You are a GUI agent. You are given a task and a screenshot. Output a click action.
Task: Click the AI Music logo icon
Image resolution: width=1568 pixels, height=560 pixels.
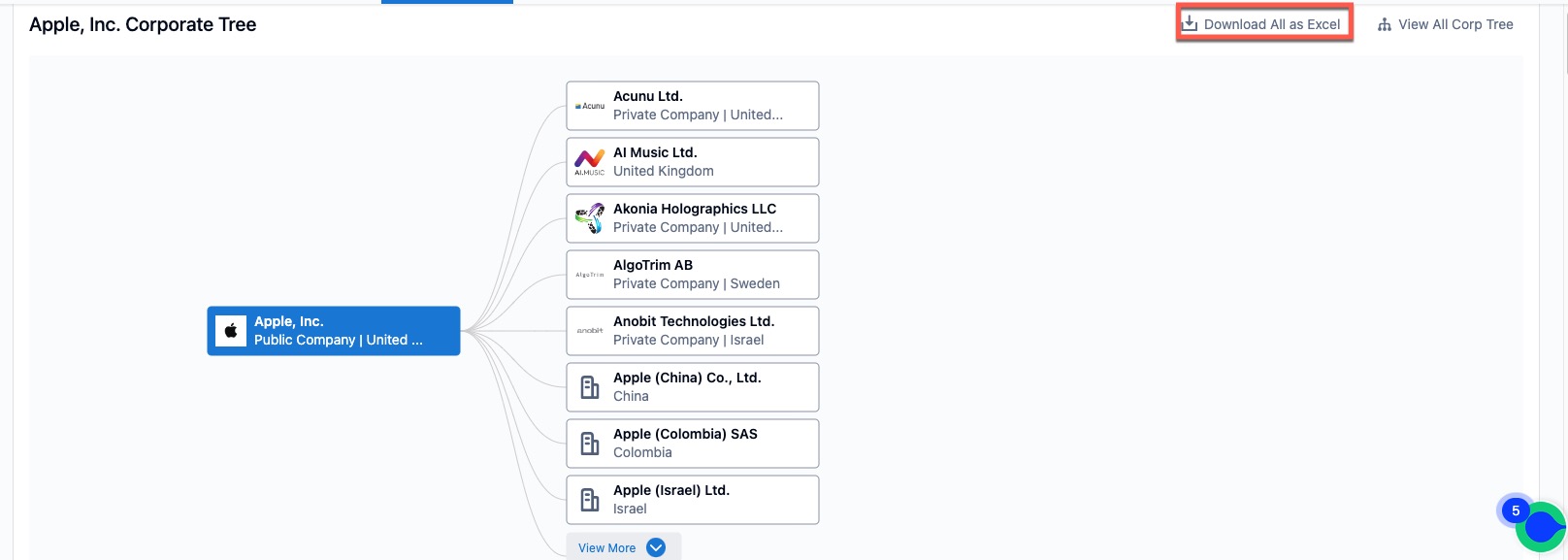pyautogui.click(x=589, y=162)
